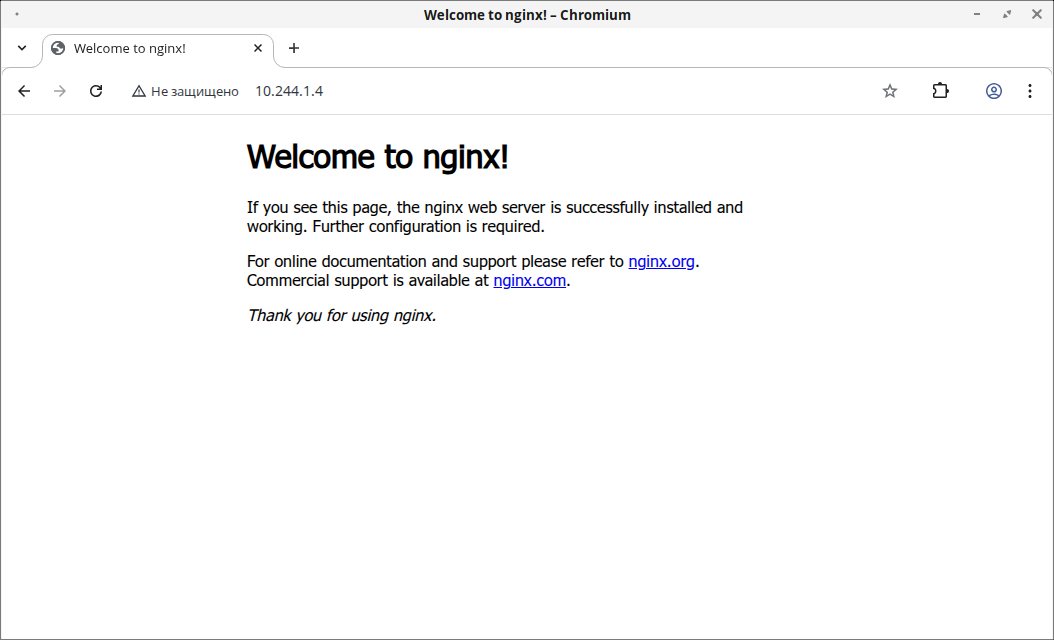Open the user profile icon
The image size is (1054, 640).
994,91
